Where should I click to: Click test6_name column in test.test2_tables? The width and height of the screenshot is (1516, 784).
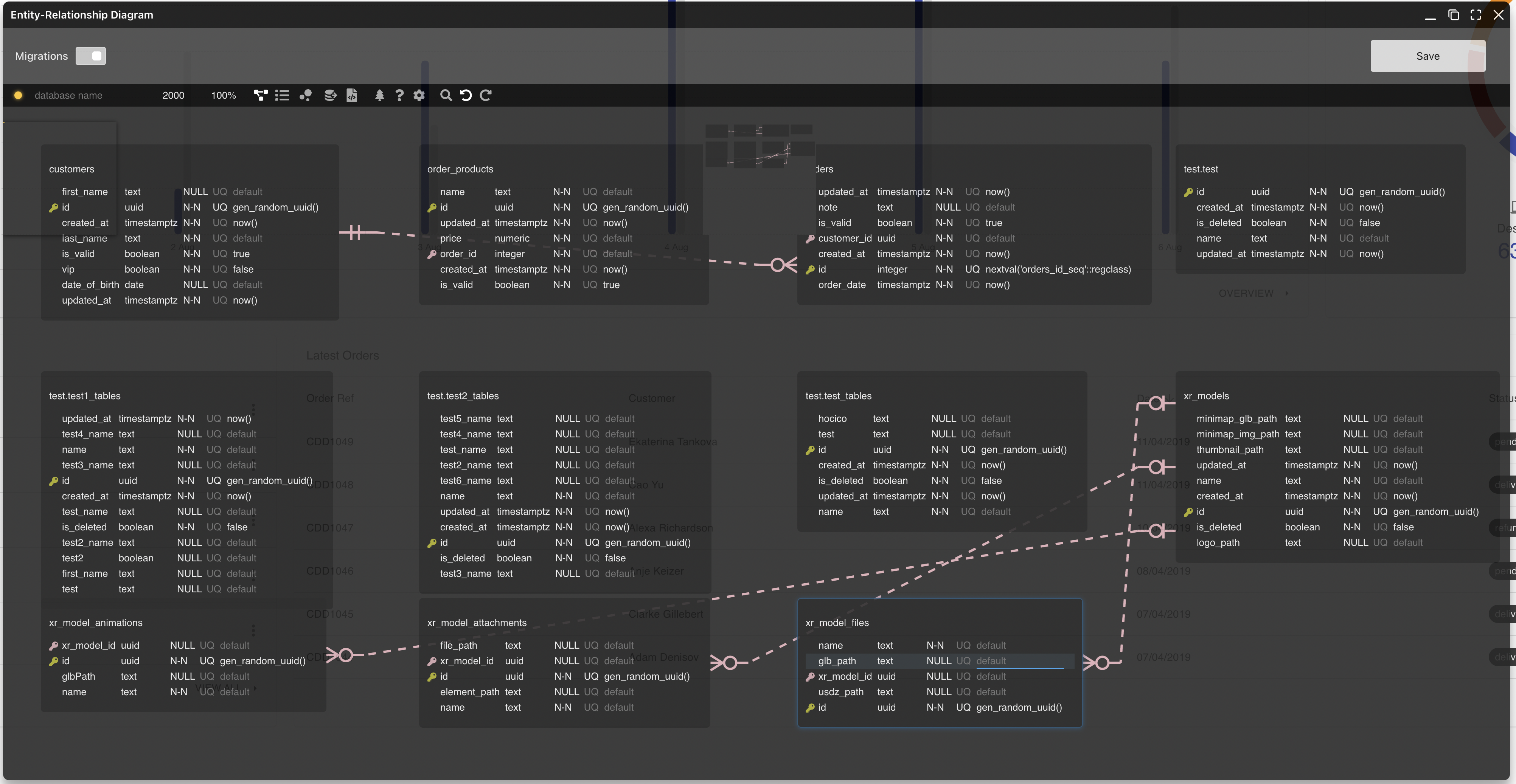pyautogui.click(x=466, y=481)
